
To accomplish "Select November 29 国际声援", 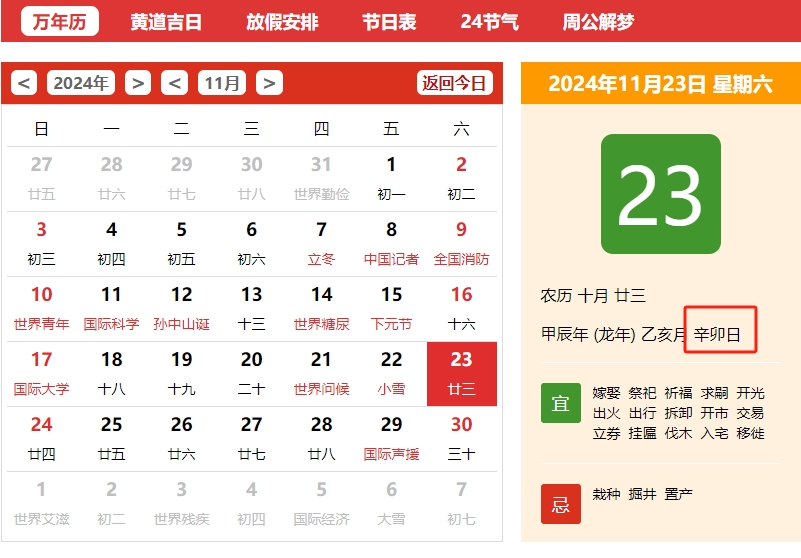I will tap(391, 439).
